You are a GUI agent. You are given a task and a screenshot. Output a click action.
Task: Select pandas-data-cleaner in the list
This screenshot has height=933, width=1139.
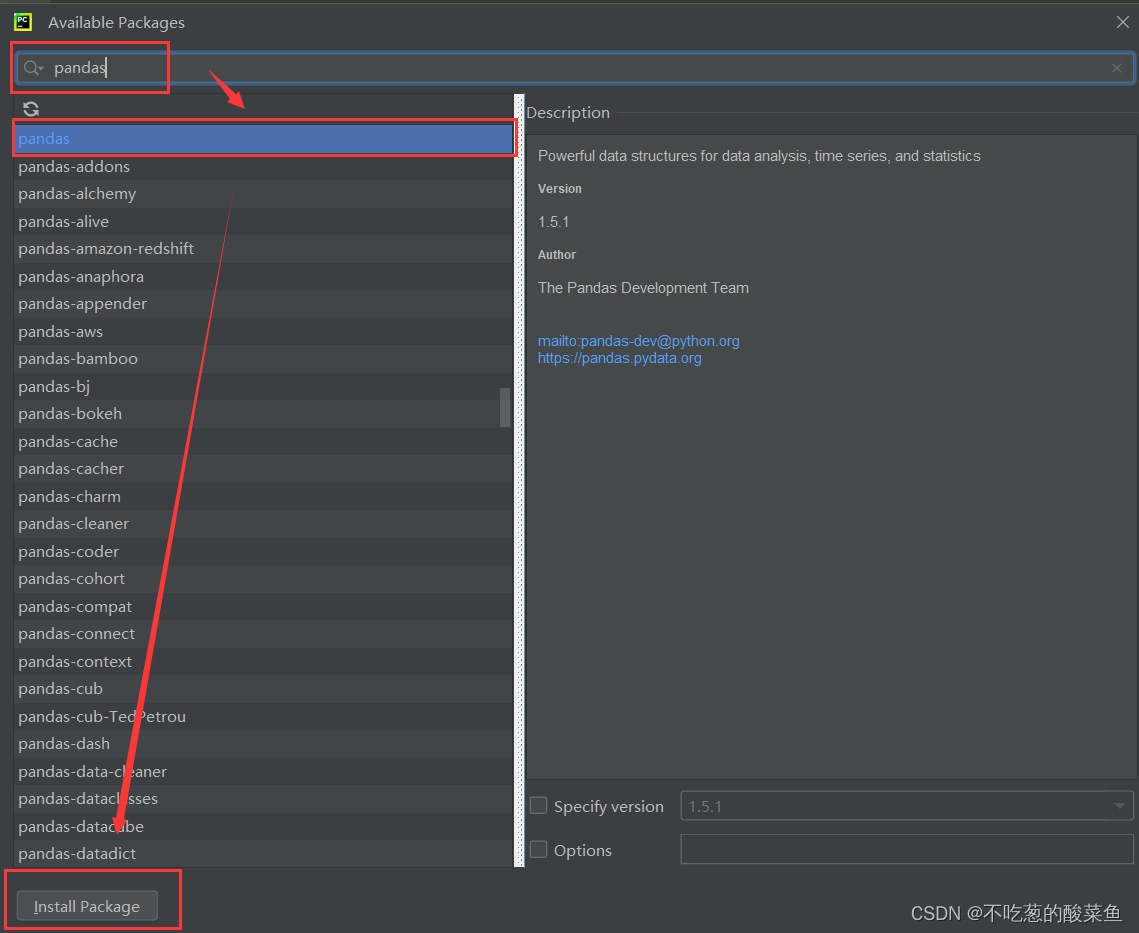click(x=263, y=772)
